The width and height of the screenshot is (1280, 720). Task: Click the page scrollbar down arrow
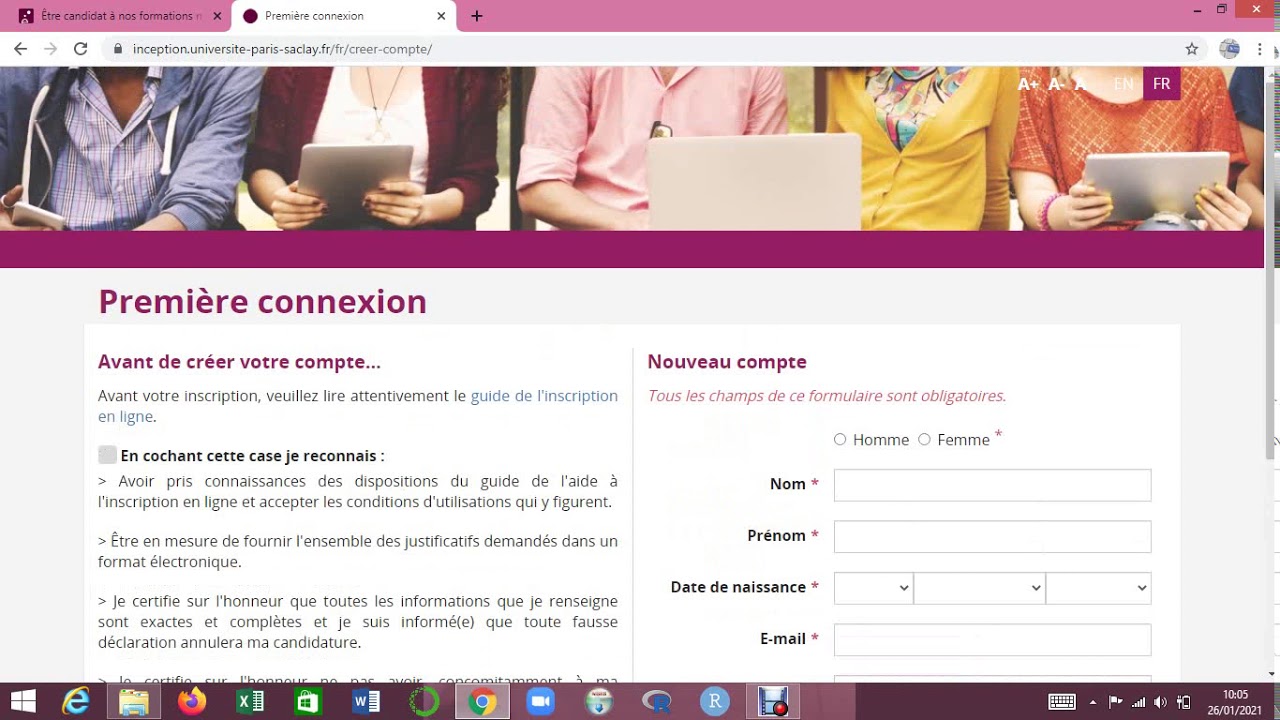[1272, 674]
